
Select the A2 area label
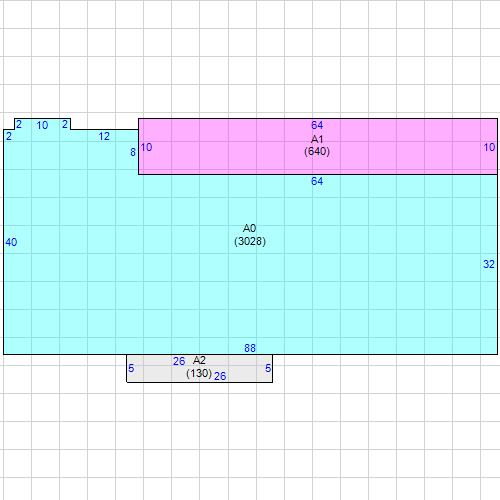199,360
